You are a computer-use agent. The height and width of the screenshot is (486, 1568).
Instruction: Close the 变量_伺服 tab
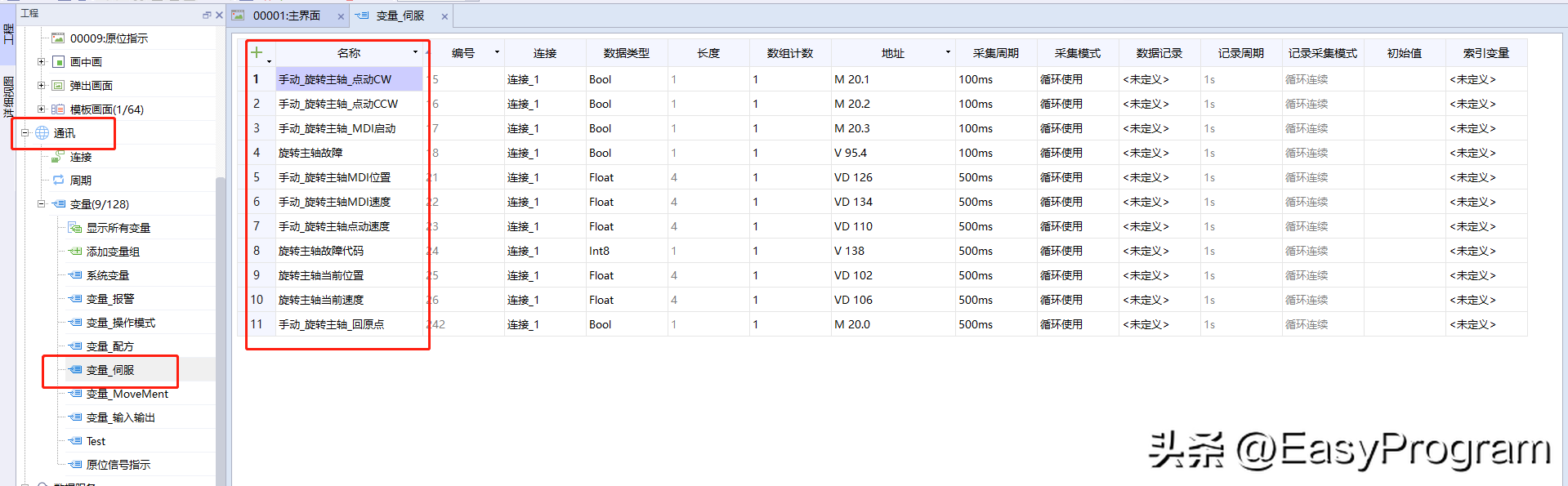444,16
